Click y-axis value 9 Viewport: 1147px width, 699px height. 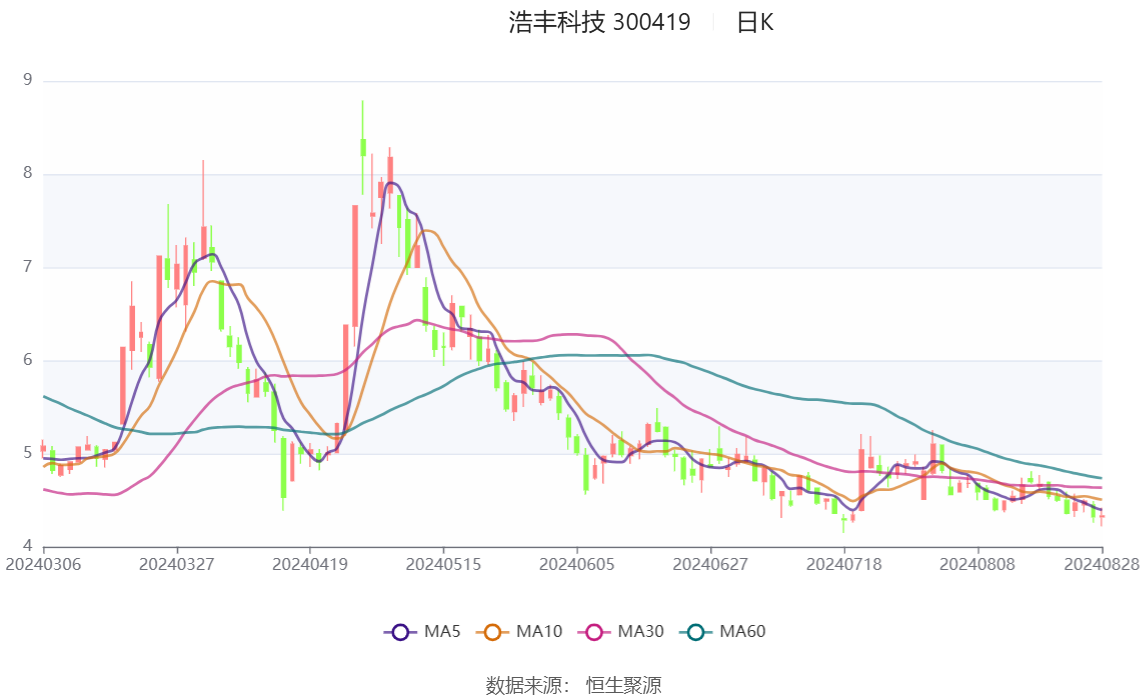pos(28,80)
